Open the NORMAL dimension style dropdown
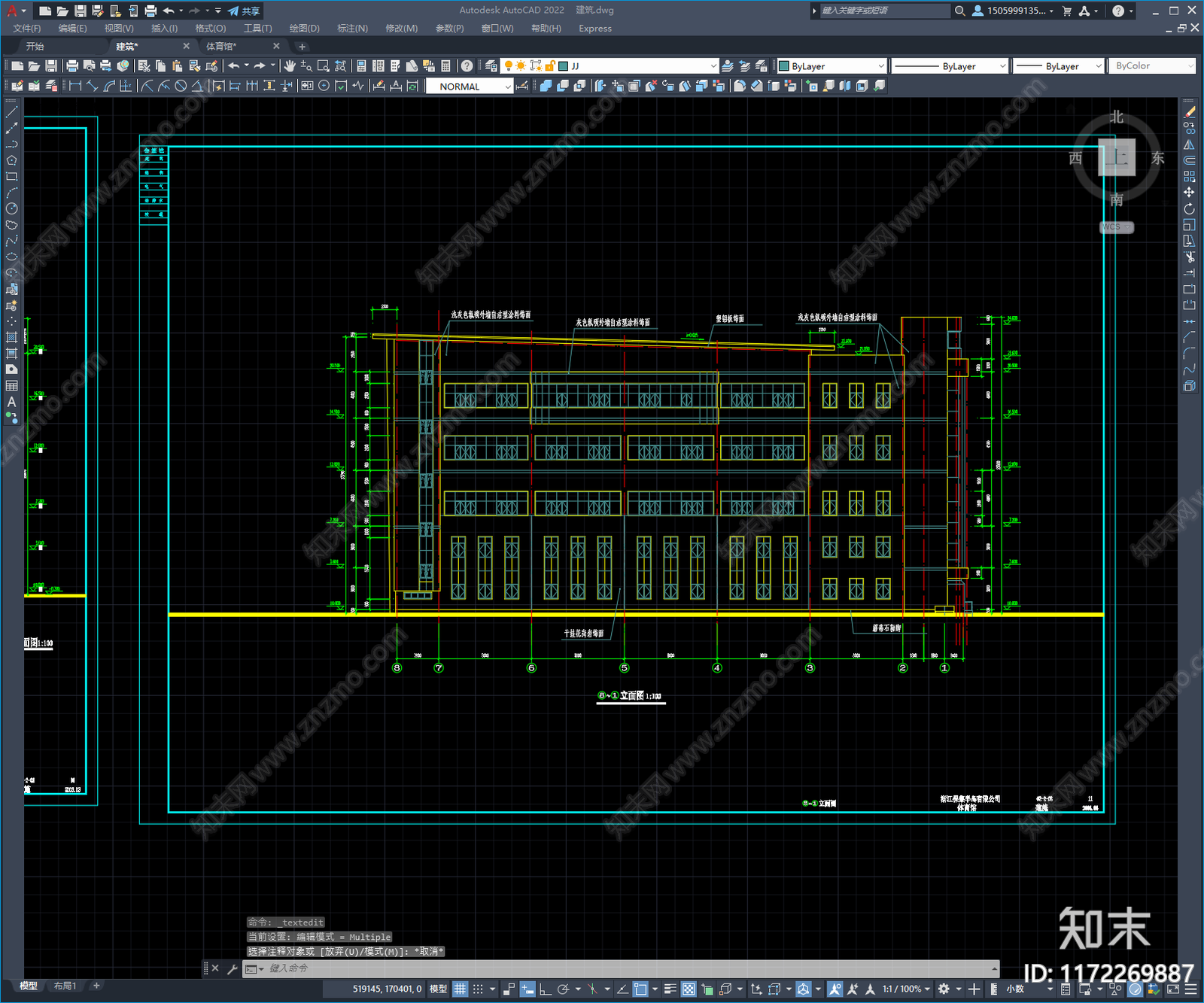 click(x=470, y=87)
